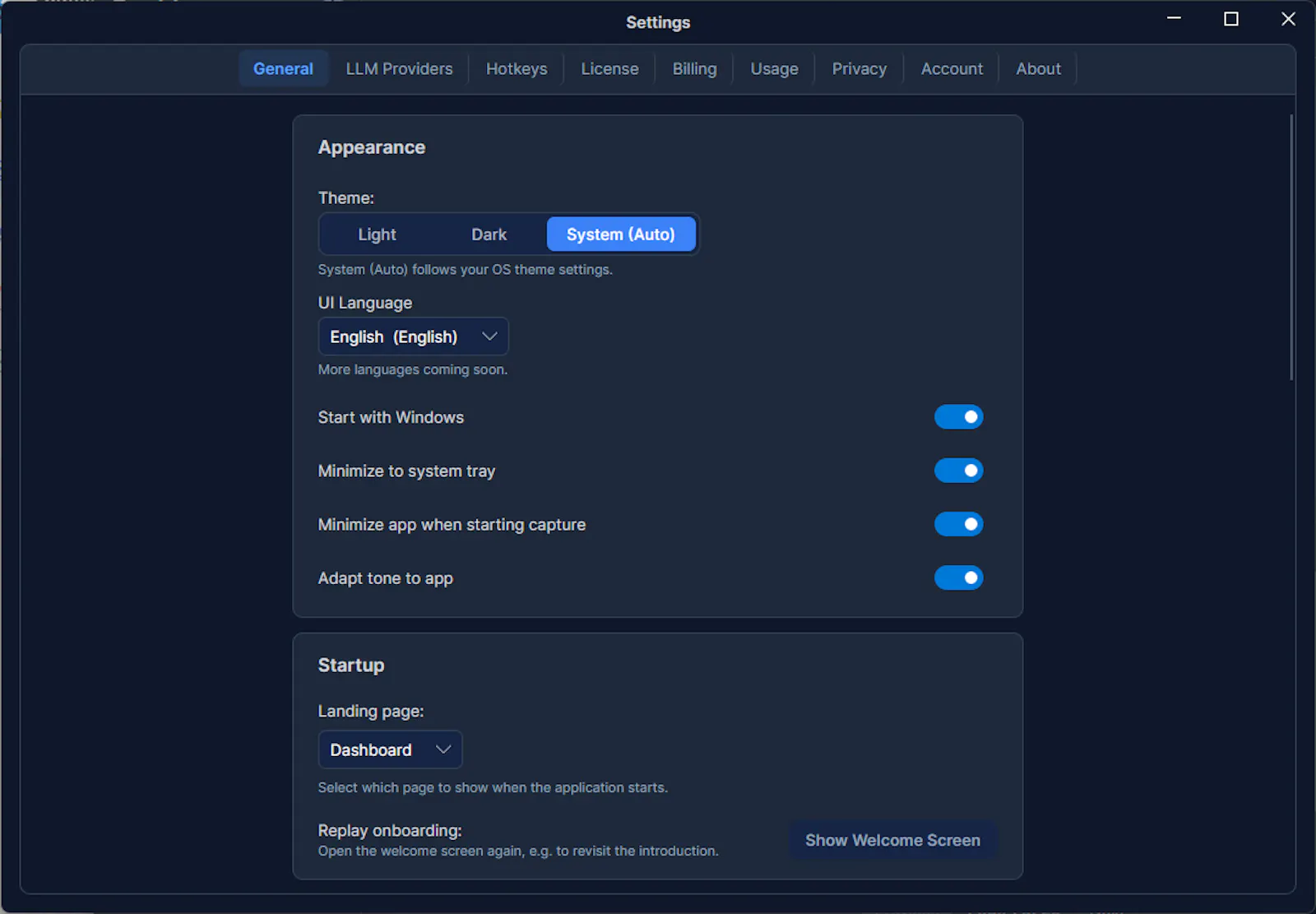Click the Appearance section heading
This screenshot has width=1316, height=914.
(x=372, y=147)
